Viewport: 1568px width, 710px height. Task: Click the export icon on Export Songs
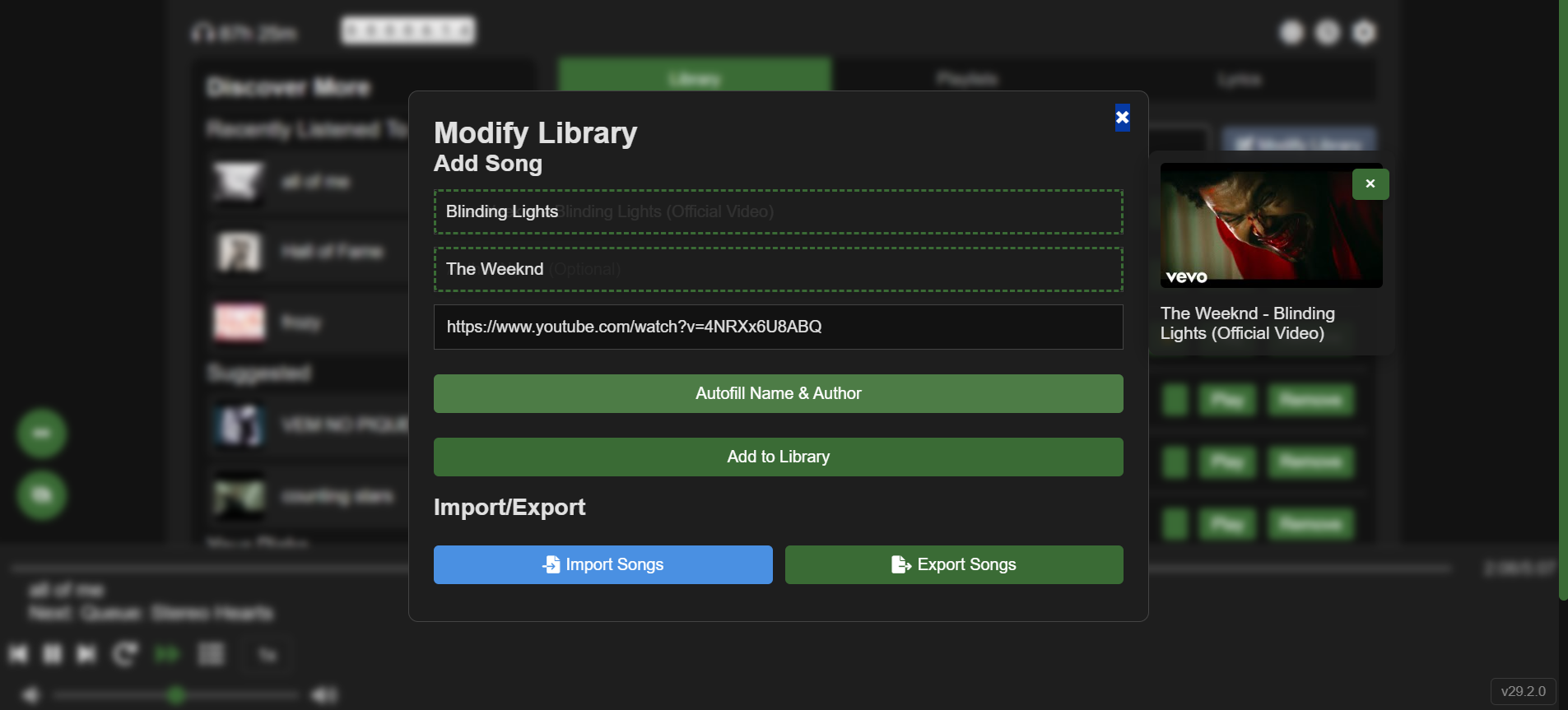click(x=901, y=564)
